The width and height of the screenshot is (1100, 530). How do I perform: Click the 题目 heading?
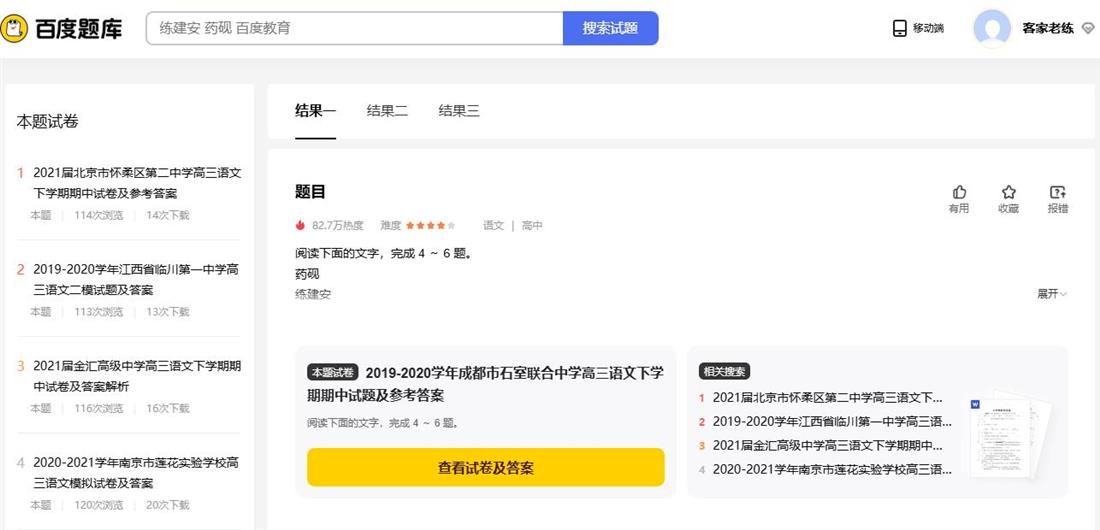point(310,192)
